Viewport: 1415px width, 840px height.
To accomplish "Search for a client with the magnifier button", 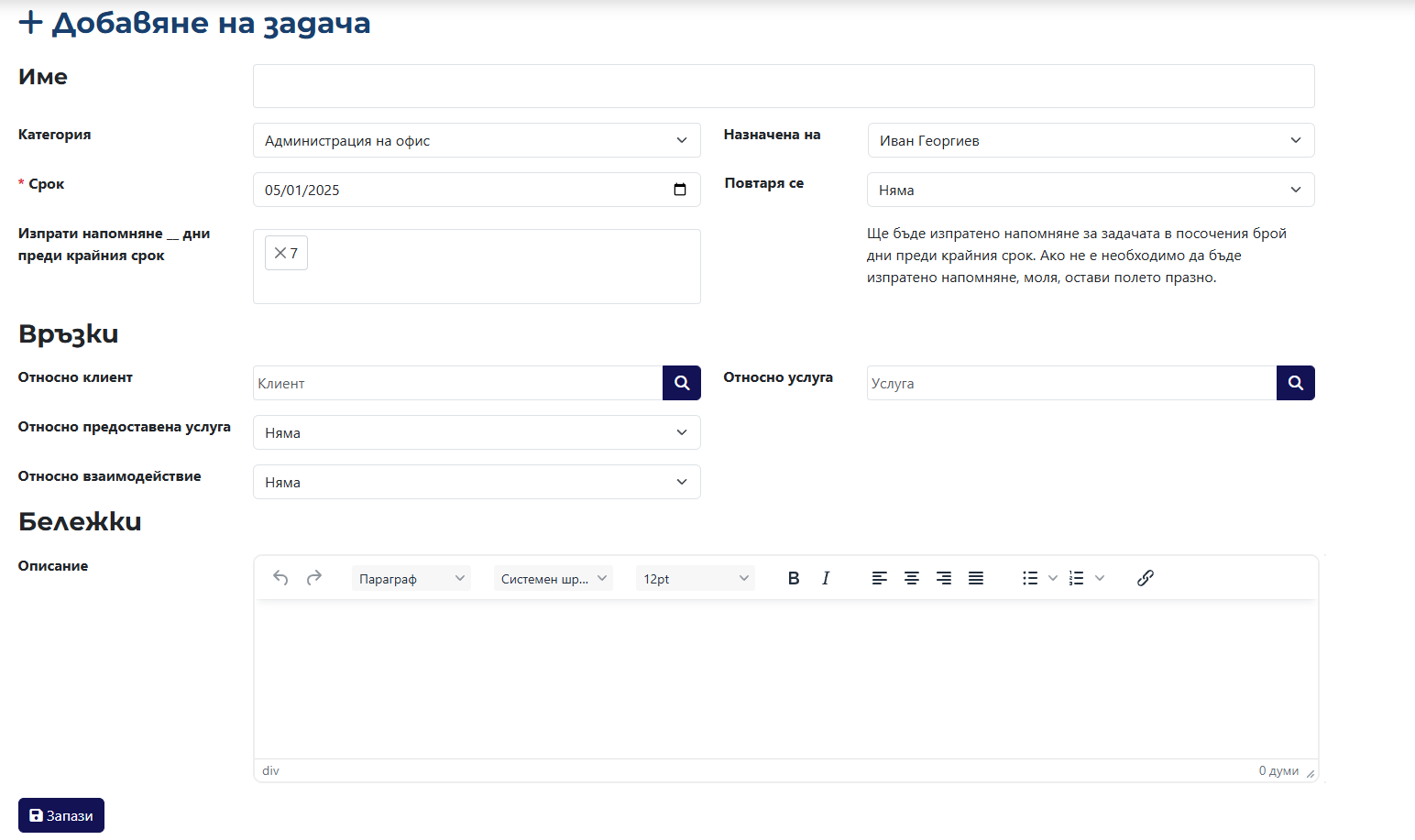I will pos(682,383).
